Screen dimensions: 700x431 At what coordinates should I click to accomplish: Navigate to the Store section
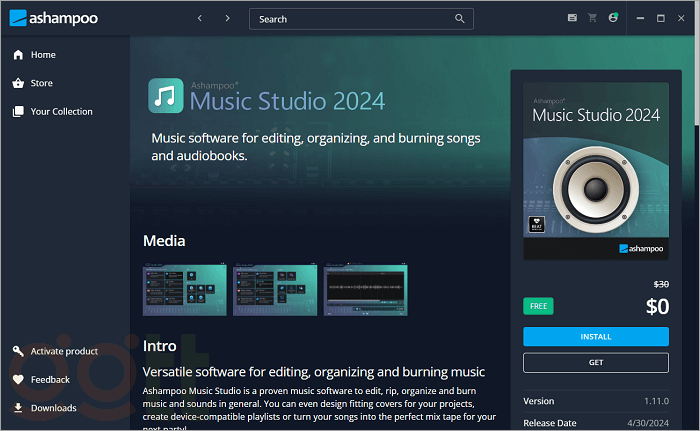(41, 83)
